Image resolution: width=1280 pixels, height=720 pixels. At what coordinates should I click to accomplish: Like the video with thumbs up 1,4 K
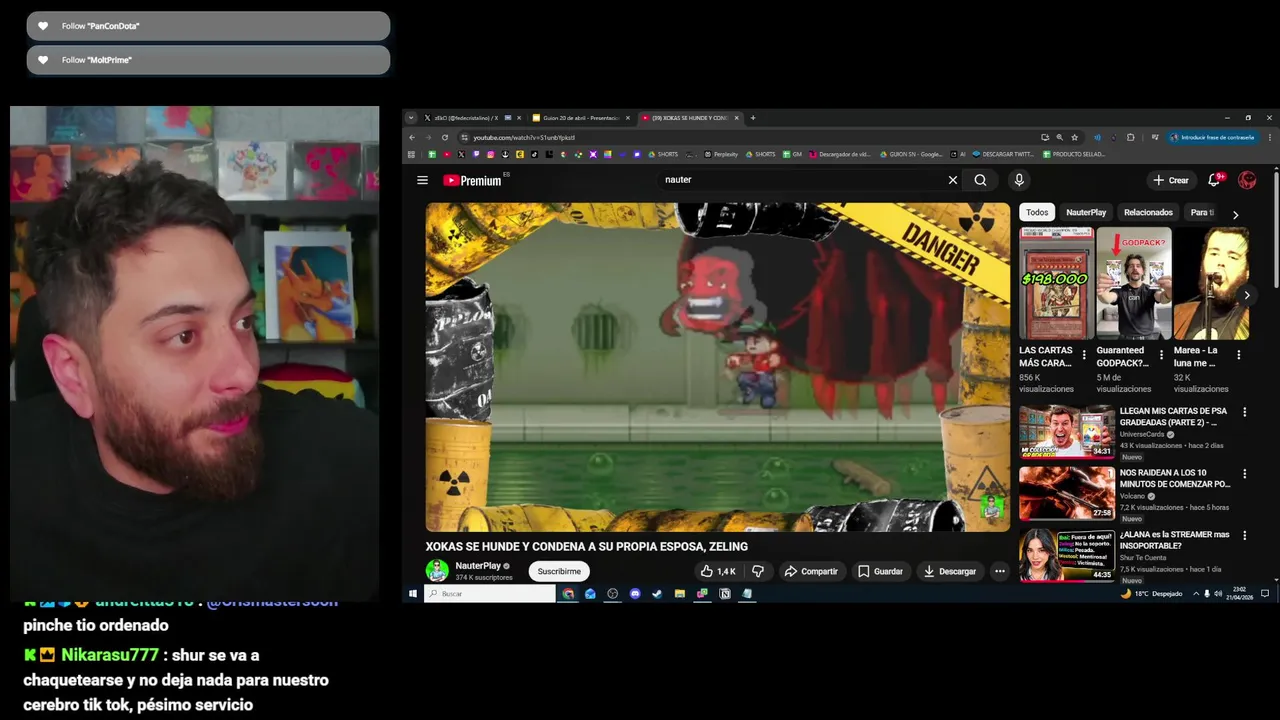click(718, 571)
